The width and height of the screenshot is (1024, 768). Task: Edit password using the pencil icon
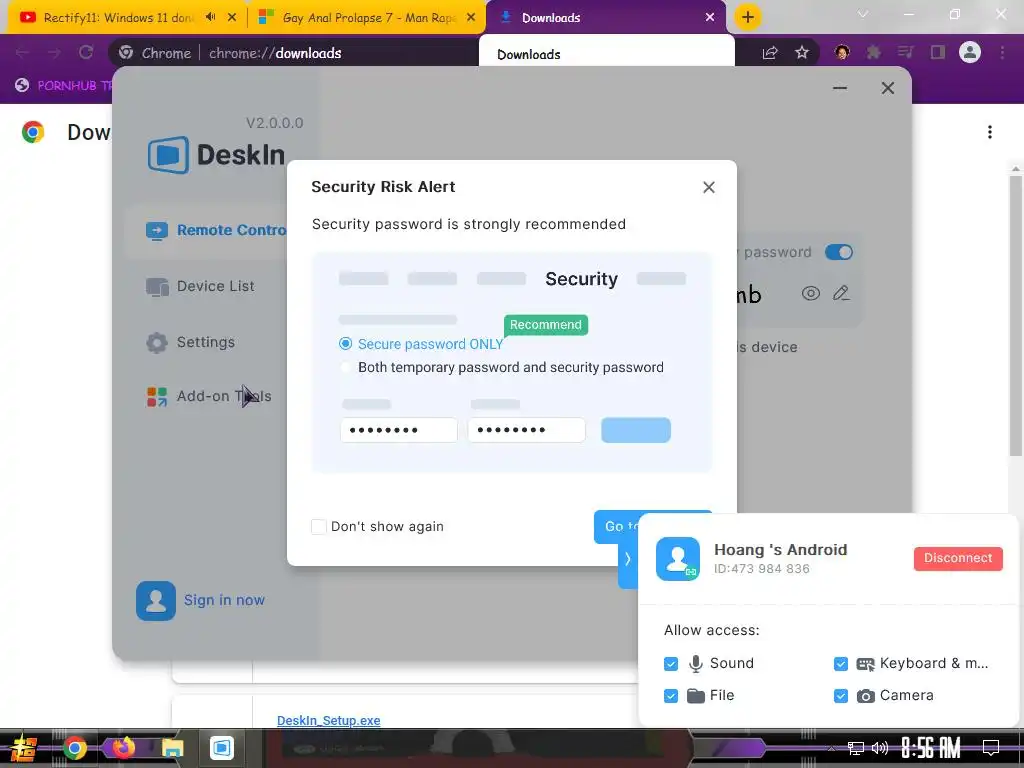pos(841,293)
